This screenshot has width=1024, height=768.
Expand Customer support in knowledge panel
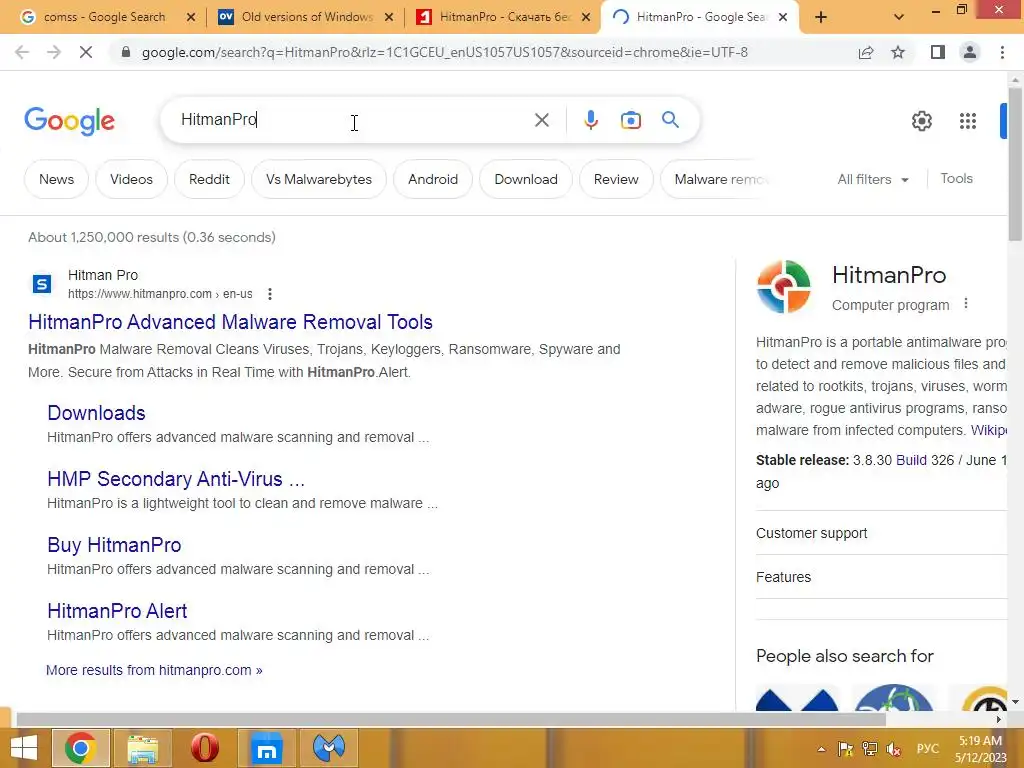[x=882, y=533]
